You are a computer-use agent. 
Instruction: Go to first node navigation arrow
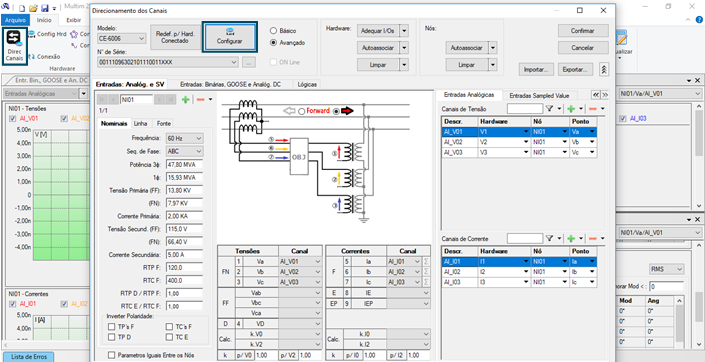[x=102, y=99]
